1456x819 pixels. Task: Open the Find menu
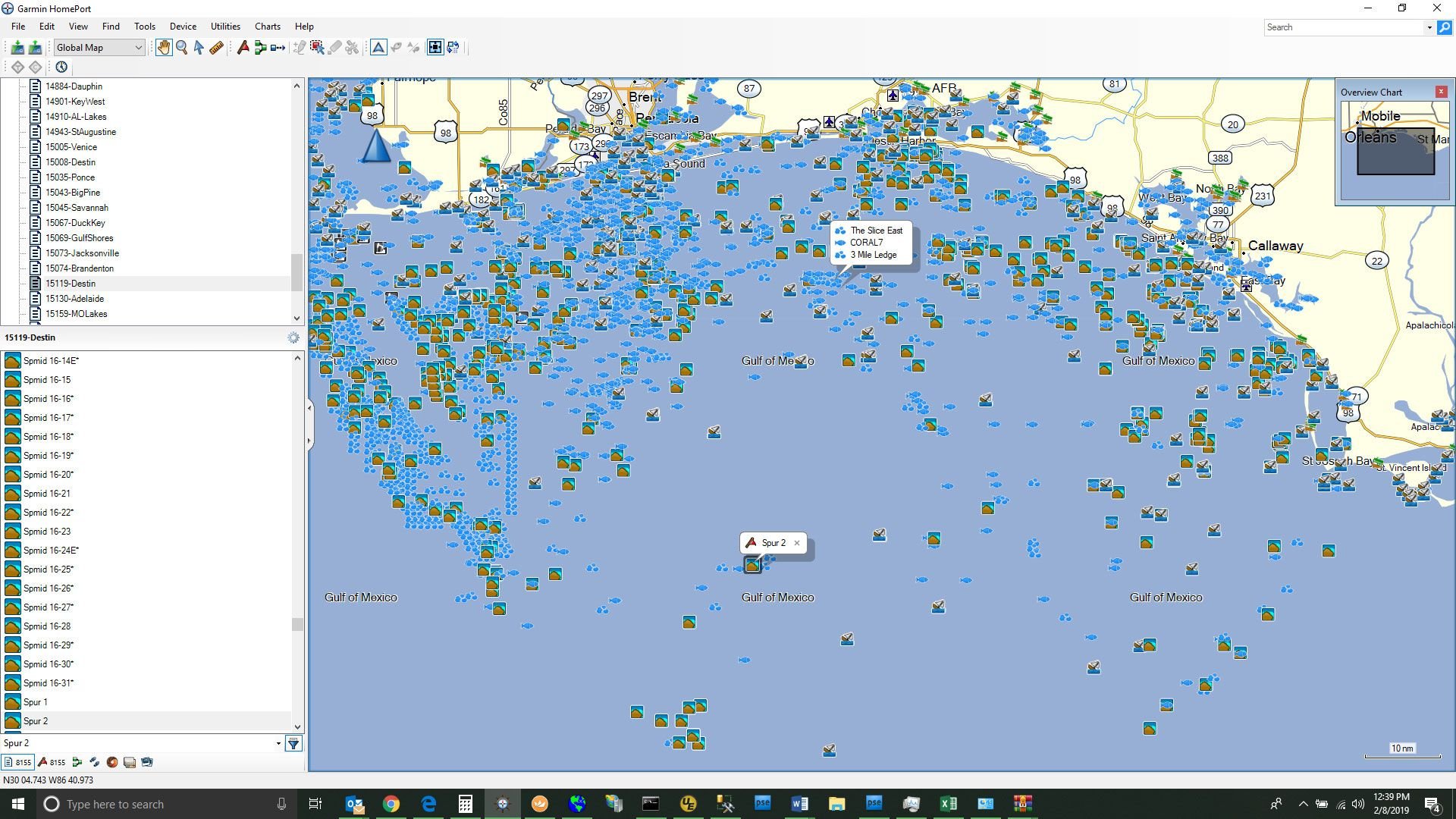[x=111, y=27]
